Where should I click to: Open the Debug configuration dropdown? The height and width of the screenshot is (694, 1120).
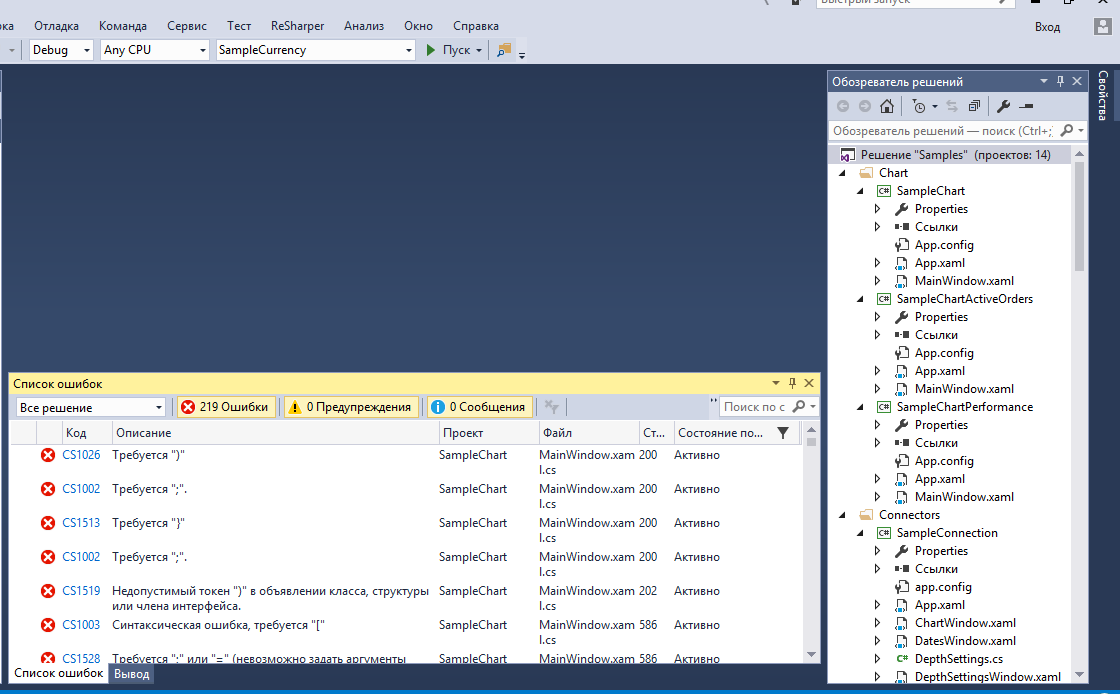[x=61, y=50]
